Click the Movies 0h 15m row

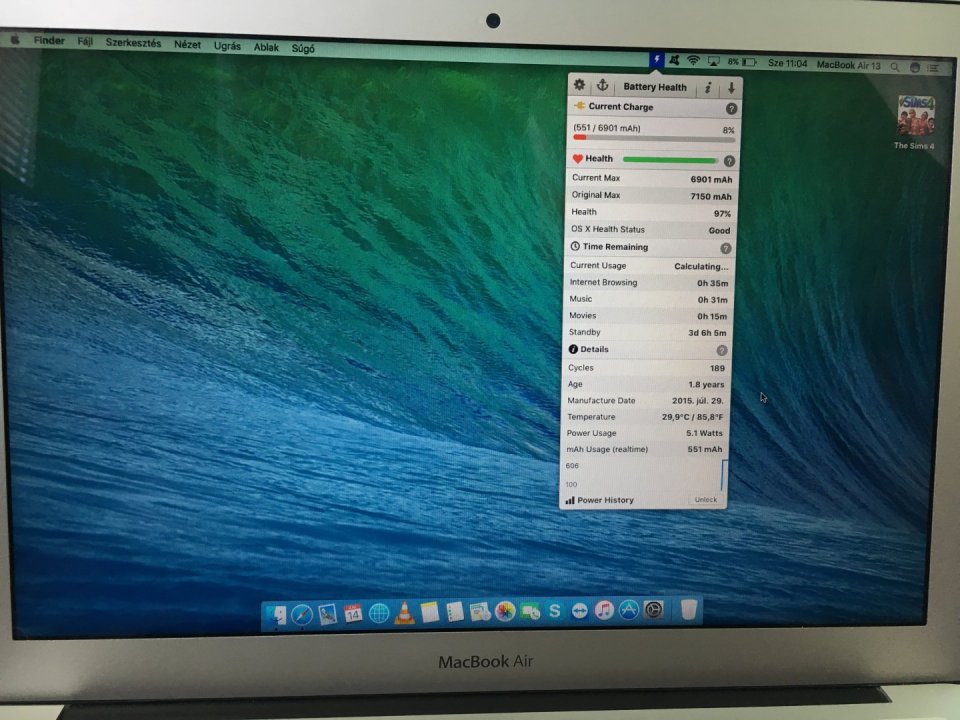tap(647, 316)
